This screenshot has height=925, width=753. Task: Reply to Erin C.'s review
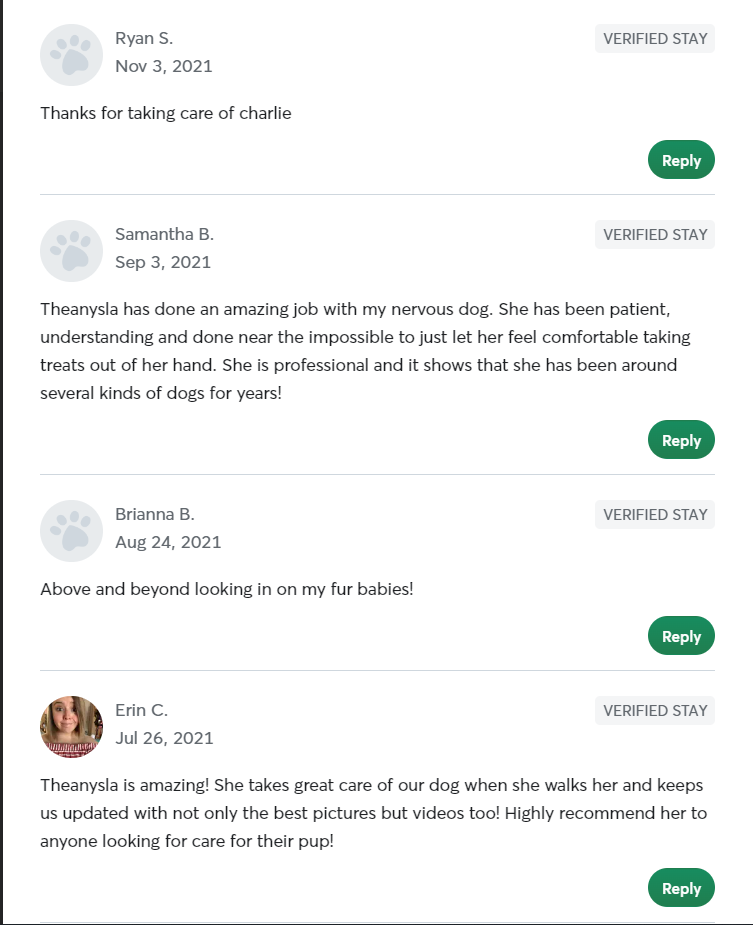[x=681, y=887]
